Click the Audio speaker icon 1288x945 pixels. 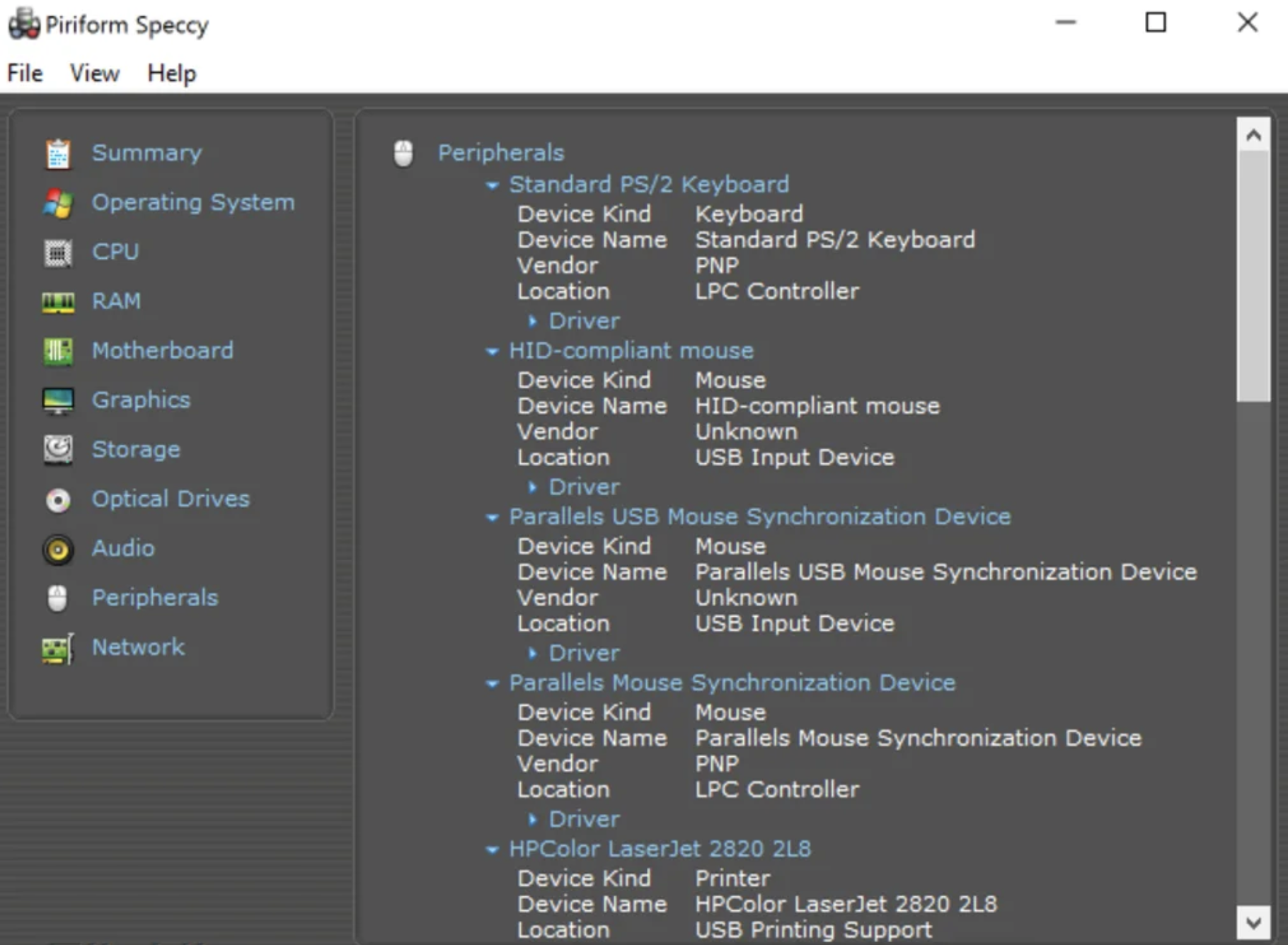coord(58,550)
